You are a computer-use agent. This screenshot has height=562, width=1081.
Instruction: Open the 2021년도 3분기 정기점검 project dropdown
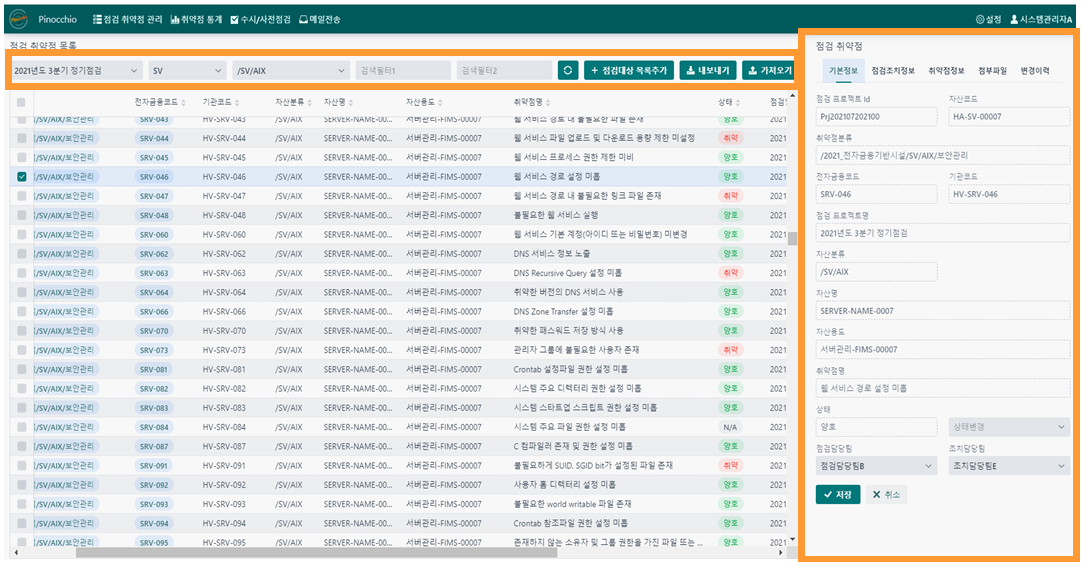pos(76,70)
